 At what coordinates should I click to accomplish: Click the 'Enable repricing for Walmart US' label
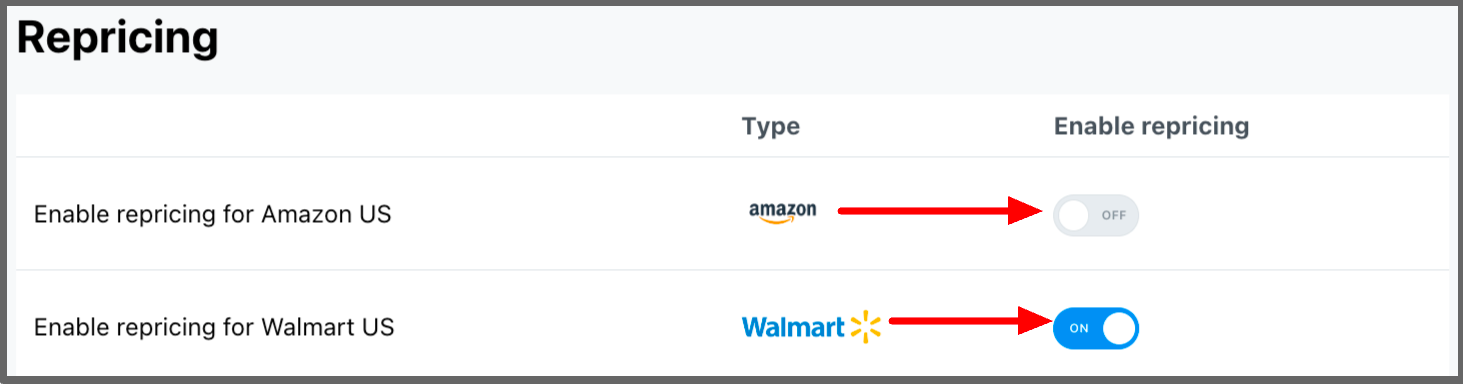point(214,327)
